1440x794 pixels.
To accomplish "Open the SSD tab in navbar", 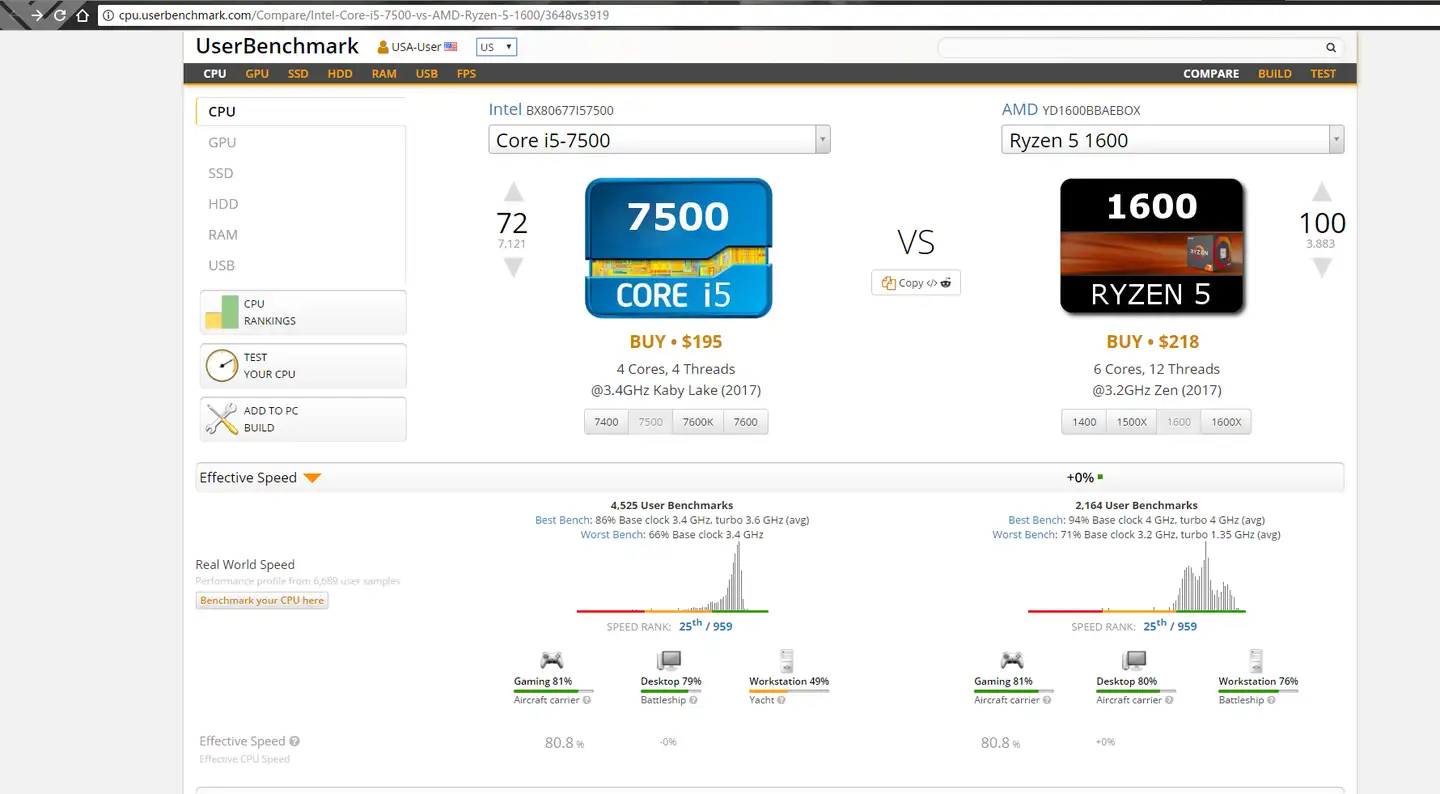I will 298,74.
